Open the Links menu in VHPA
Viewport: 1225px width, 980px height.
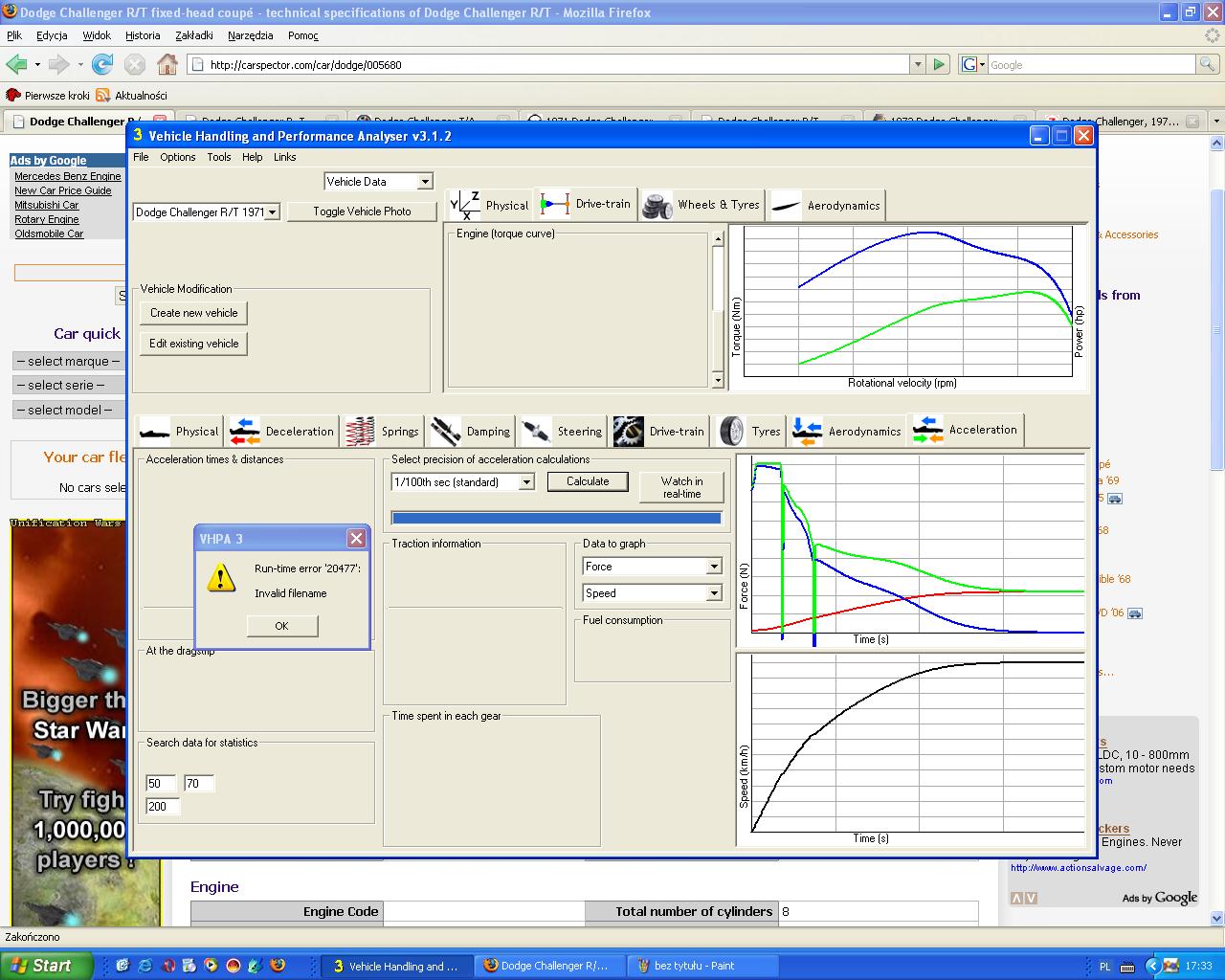pos(284,157)
